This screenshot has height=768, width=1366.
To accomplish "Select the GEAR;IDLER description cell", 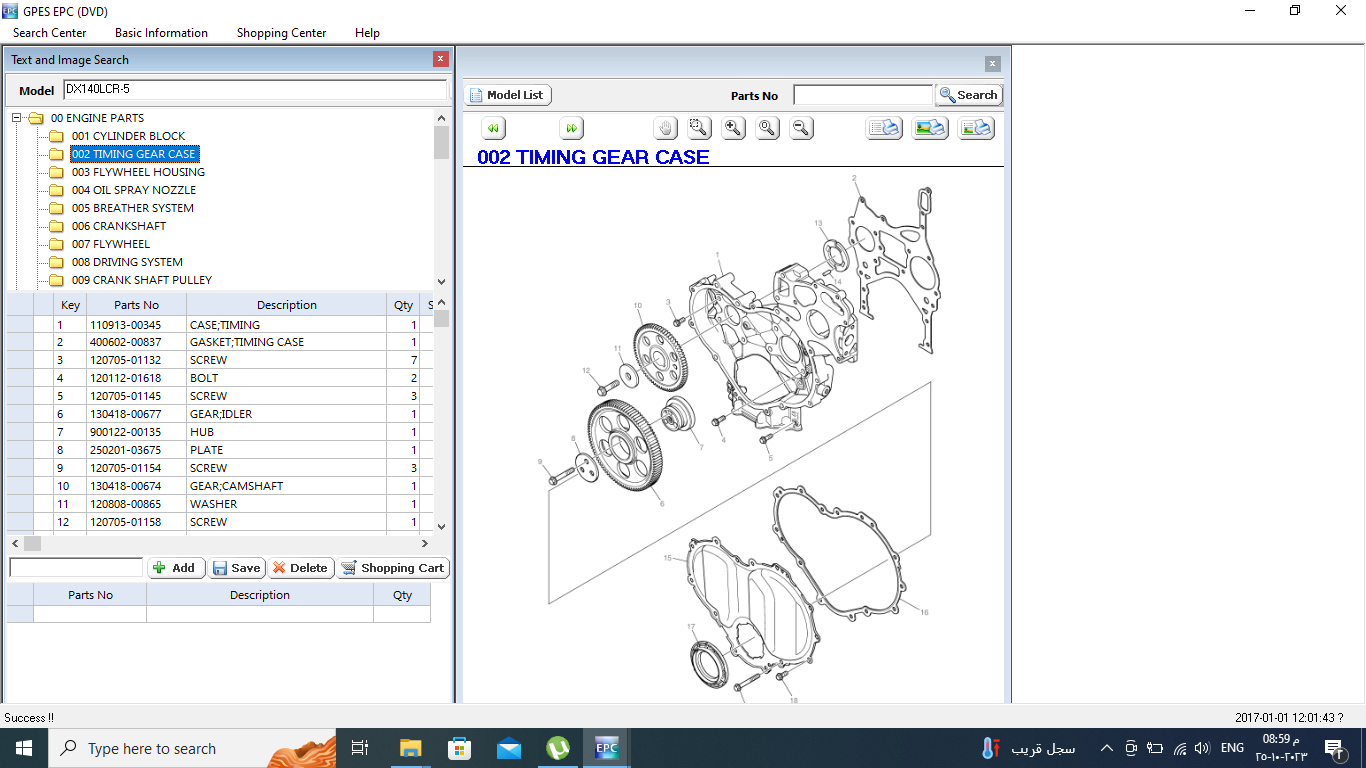I will coord(287,414).
